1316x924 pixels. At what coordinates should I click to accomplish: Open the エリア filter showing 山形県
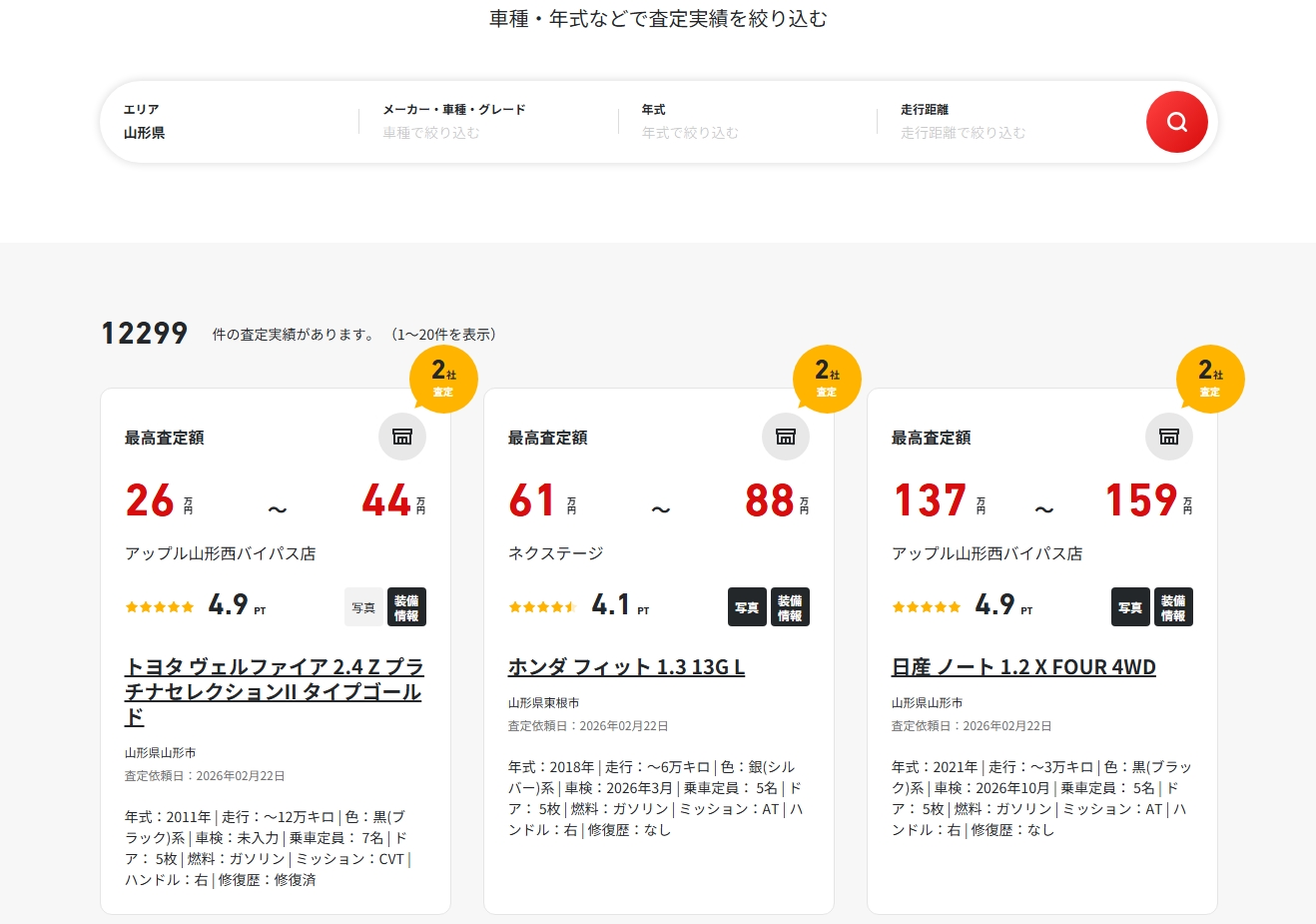230,122
